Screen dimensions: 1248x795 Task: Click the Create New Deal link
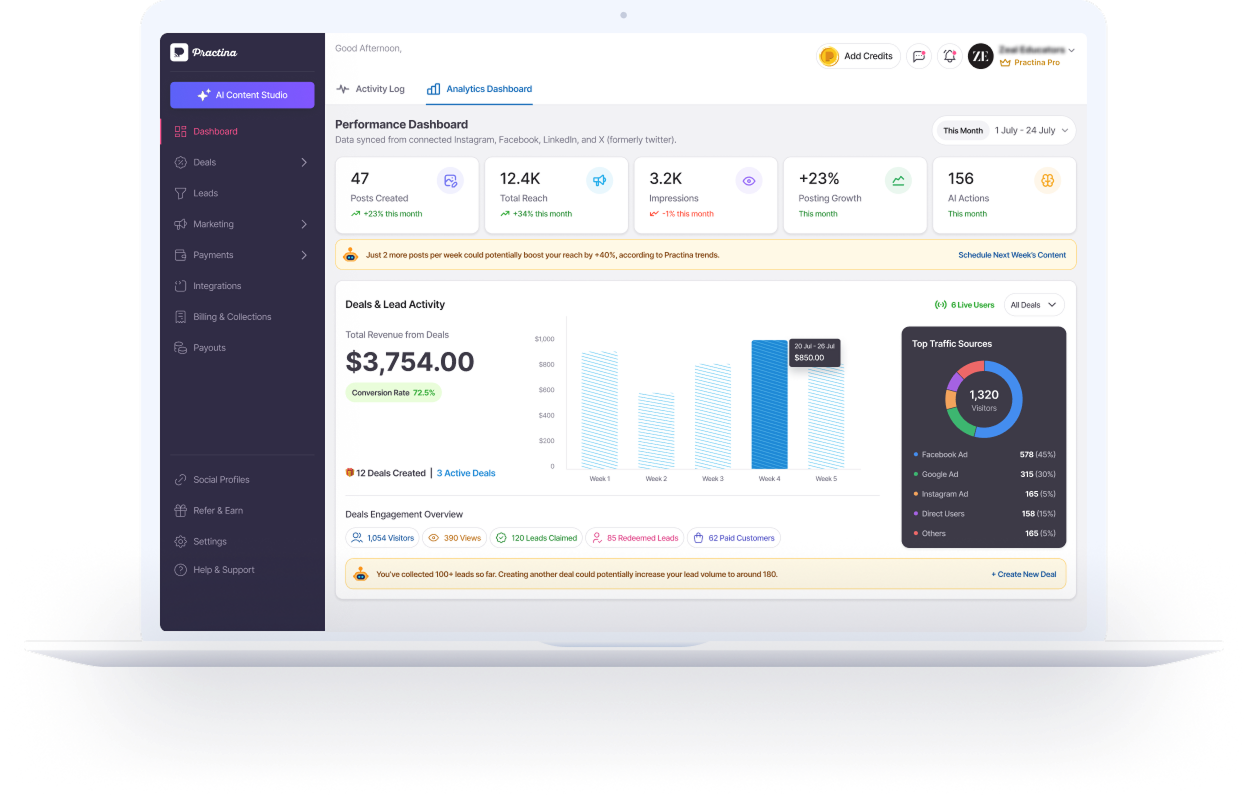pos(1023,575)
